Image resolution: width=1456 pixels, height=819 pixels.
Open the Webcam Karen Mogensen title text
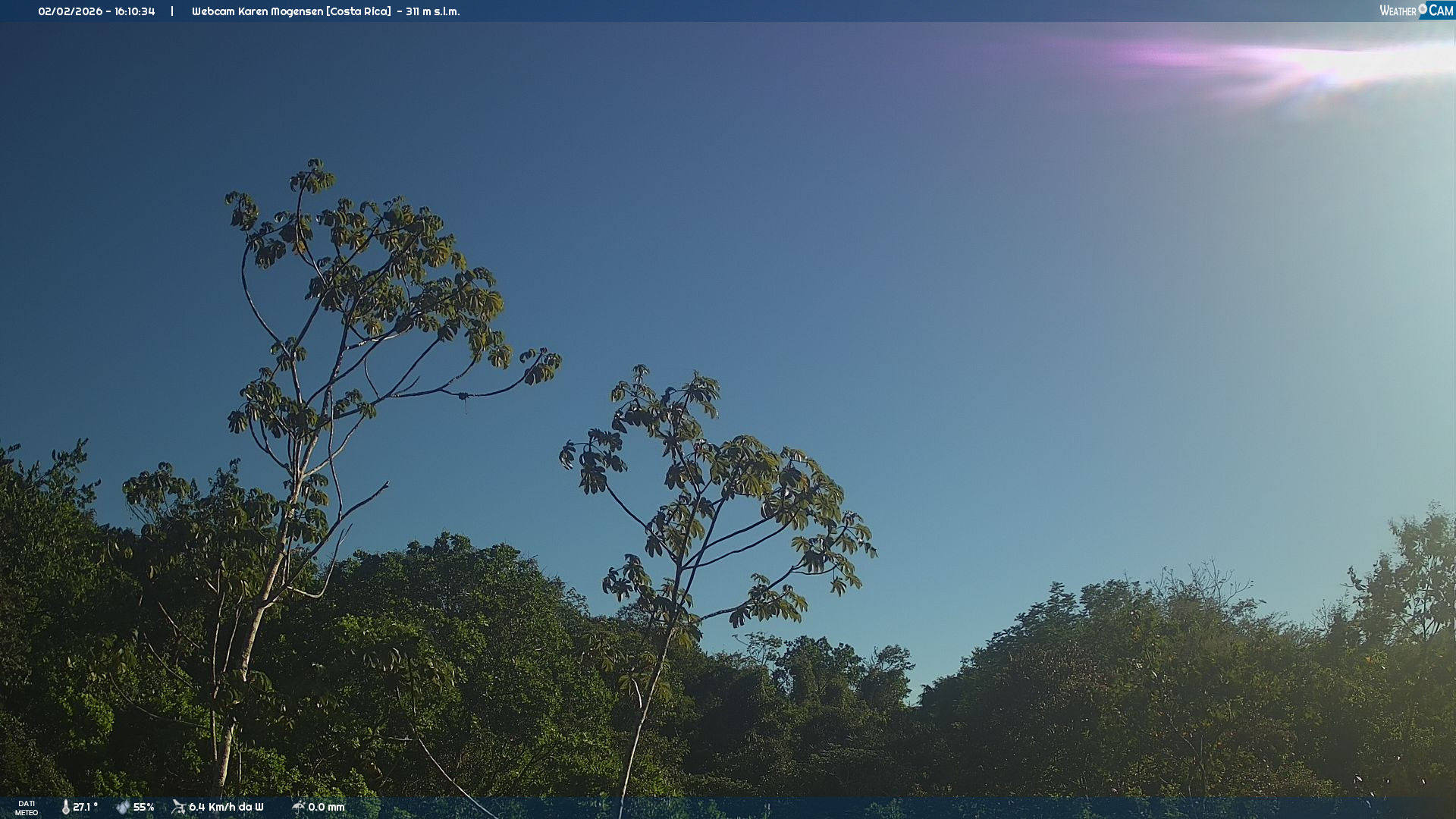257,11
